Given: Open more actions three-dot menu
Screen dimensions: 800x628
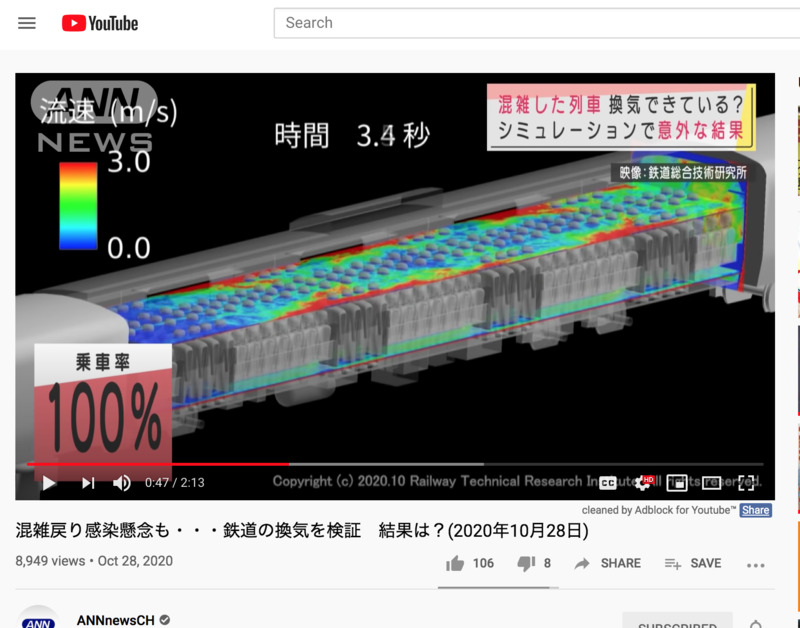Looking at the screenshot, I should pyautogui.click(x=755, y=565).
